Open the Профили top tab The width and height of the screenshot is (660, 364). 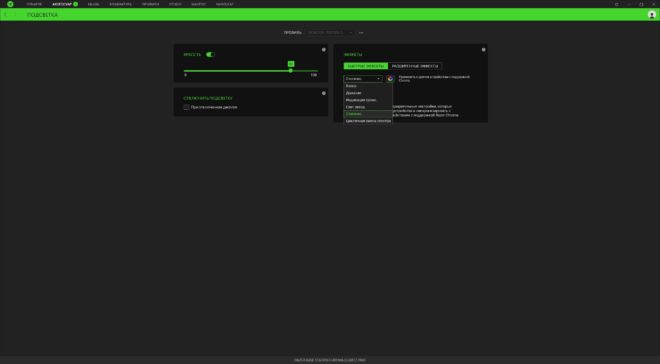click(x=150, y=4)
